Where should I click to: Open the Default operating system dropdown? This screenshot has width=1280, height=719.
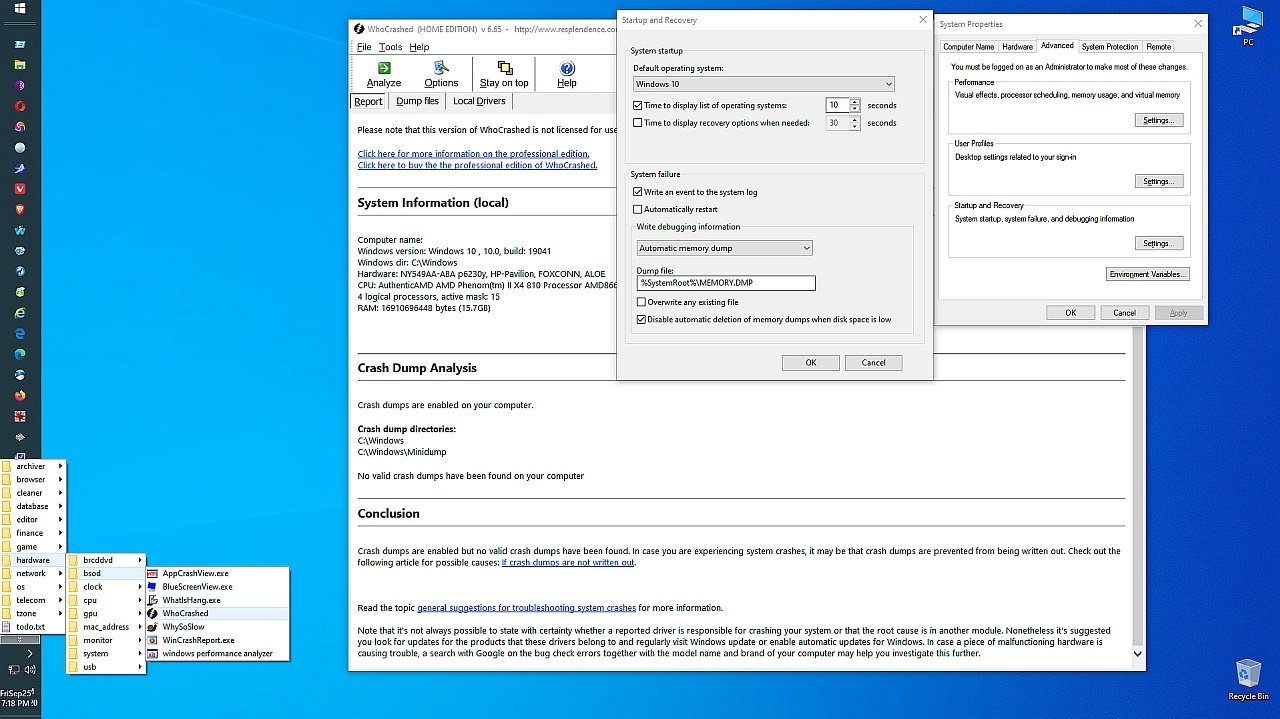click(764, 84)
